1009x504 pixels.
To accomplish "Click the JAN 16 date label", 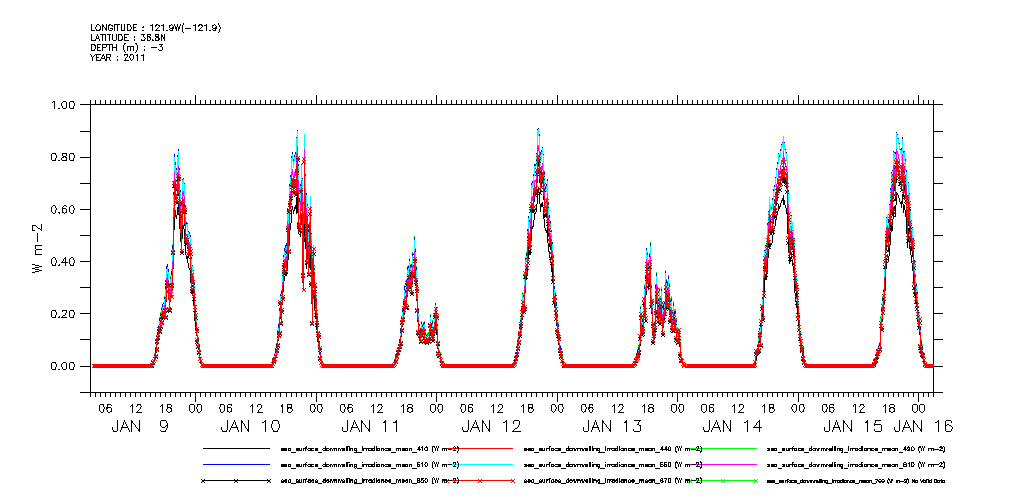I will coord(922,426).
